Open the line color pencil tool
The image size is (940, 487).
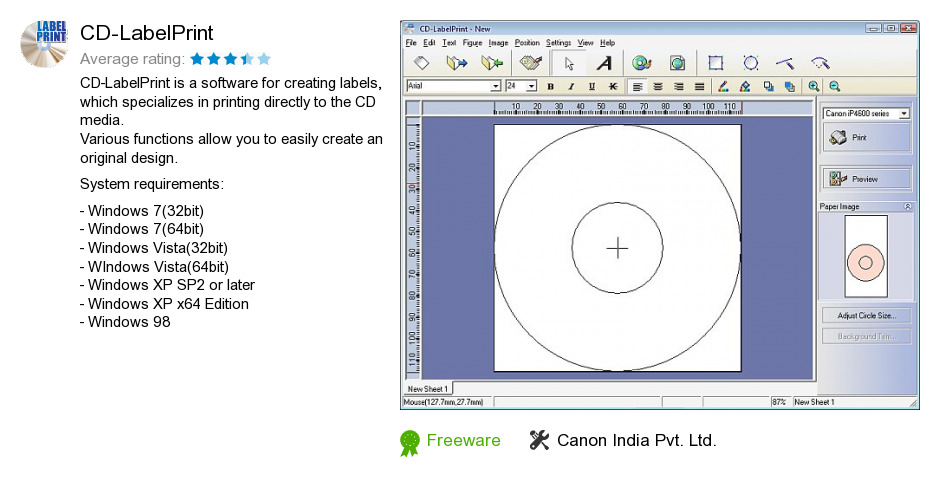point(724,86)
